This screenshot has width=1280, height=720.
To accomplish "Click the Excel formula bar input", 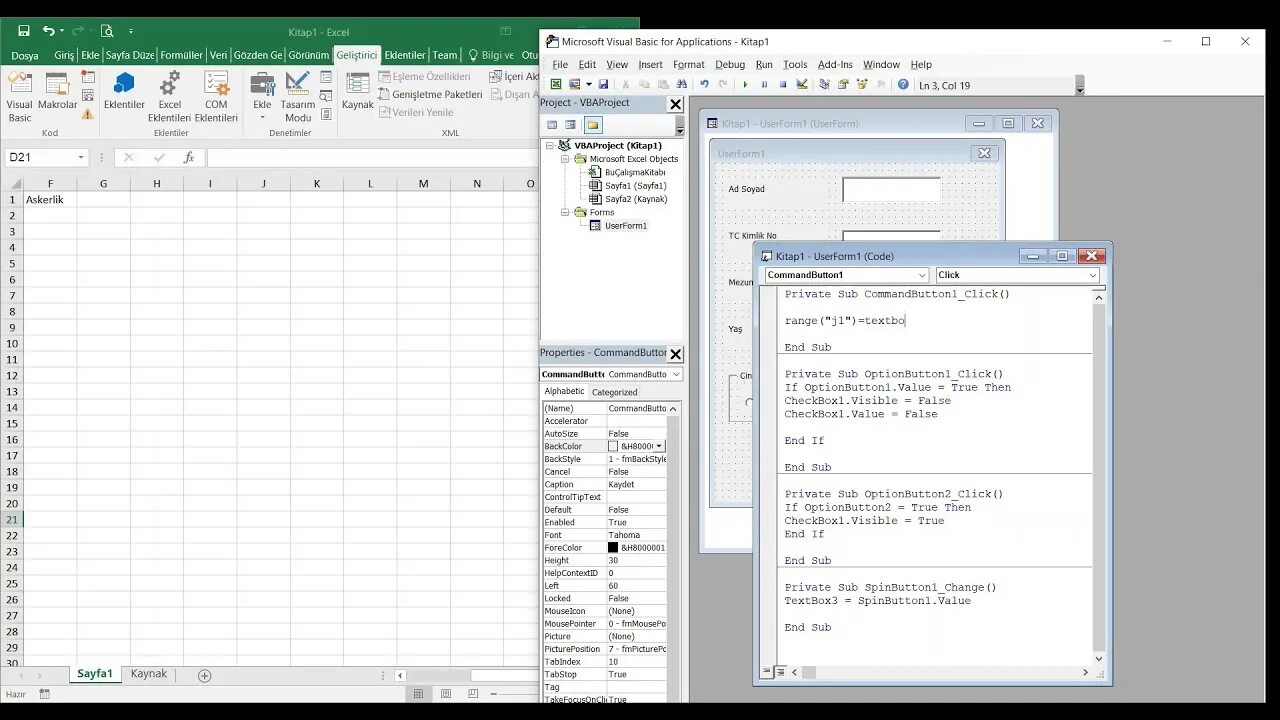I will 372,157.
